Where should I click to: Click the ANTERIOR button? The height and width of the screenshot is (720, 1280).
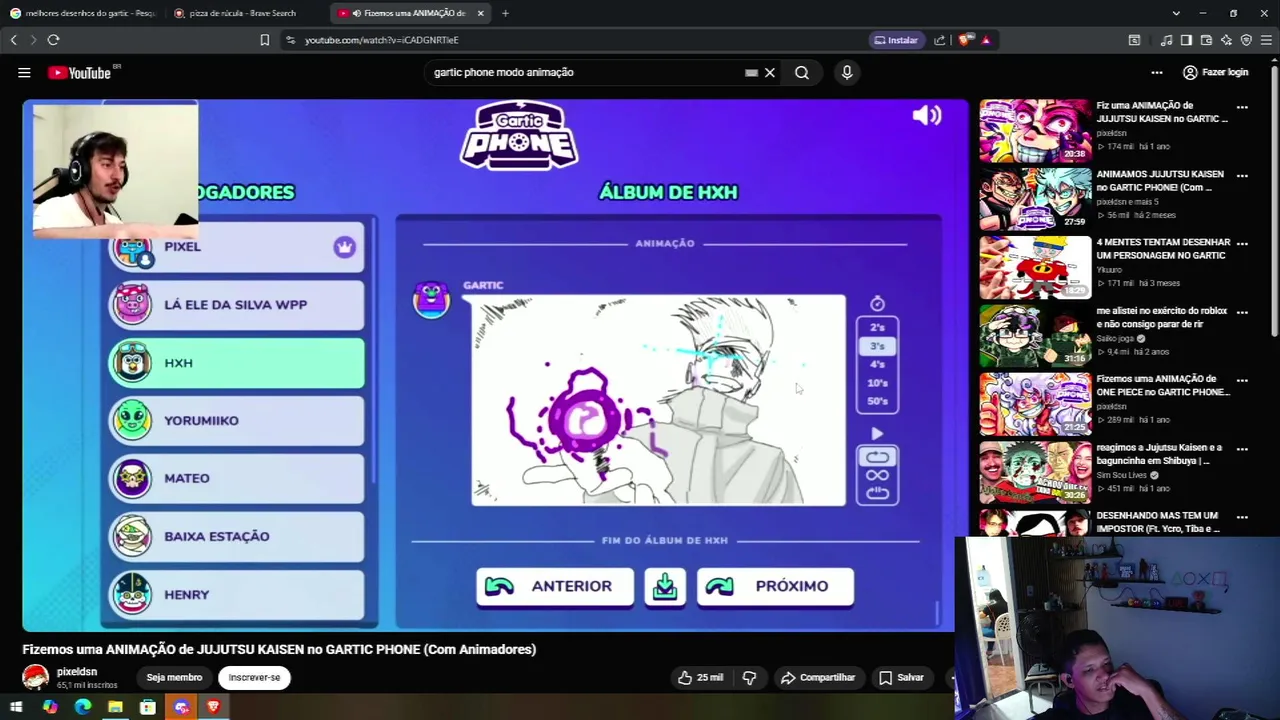(555, 587)
